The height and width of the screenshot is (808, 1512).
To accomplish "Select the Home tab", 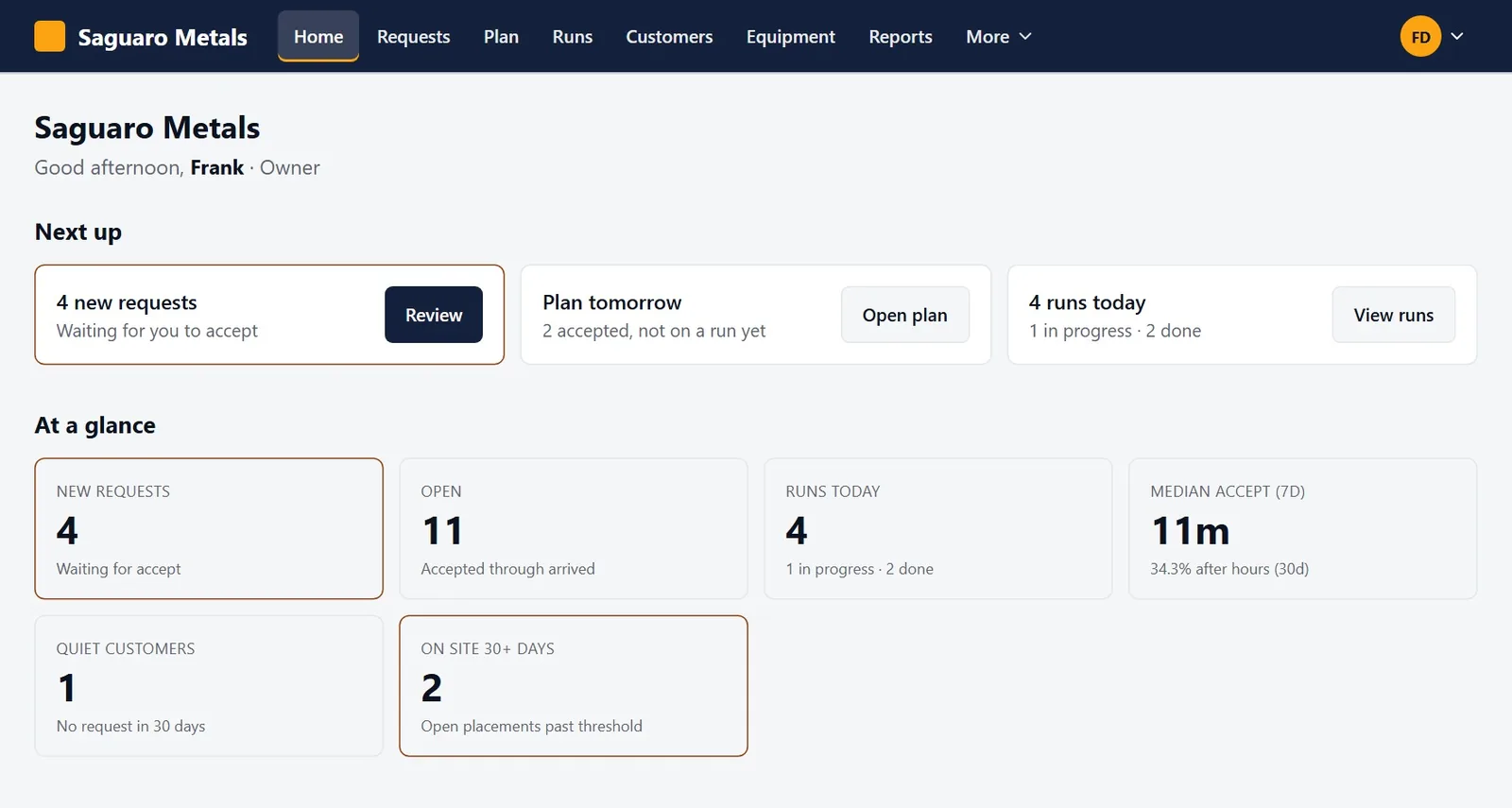I will [318, 36].
